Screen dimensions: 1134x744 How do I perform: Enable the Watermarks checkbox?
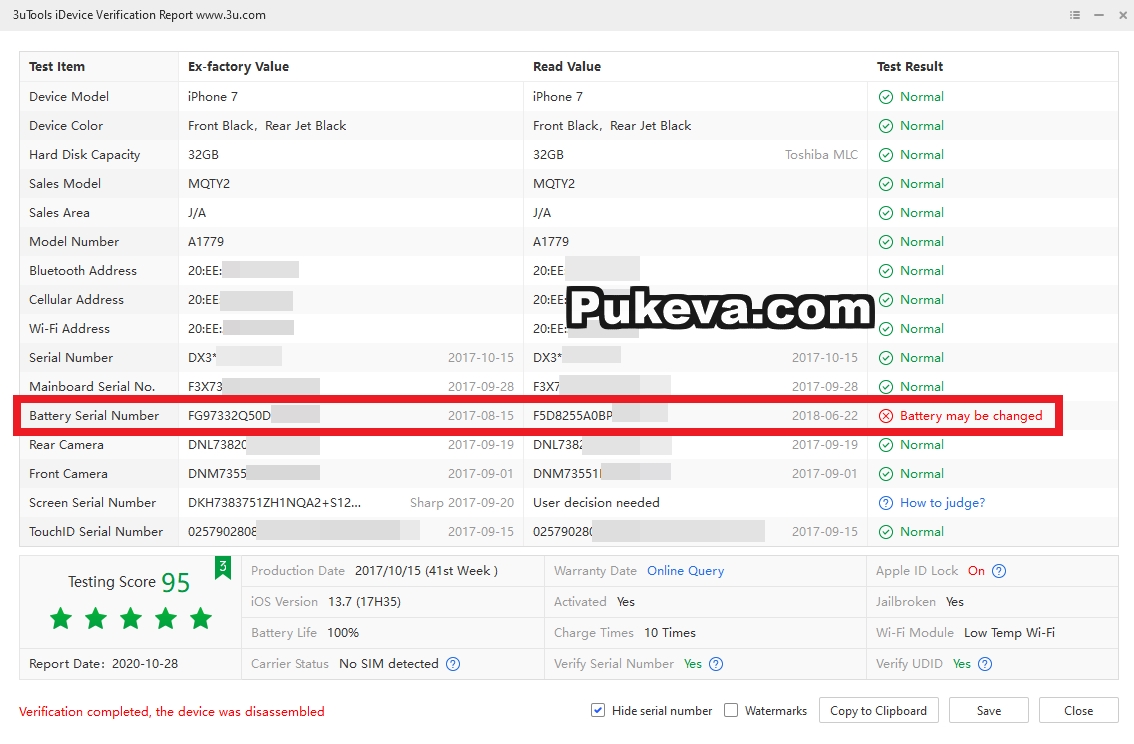[x=731, y=711]
